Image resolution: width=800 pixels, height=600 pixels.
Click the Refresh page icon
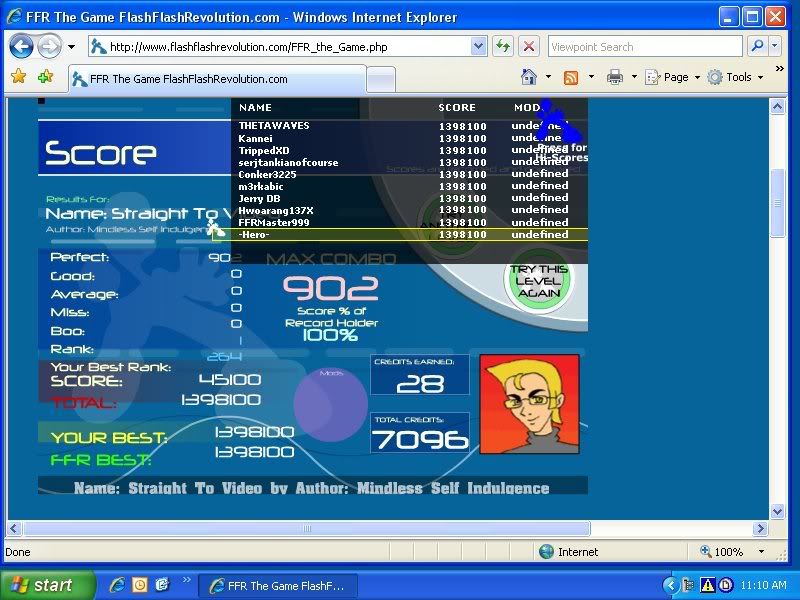coord(502,46)
